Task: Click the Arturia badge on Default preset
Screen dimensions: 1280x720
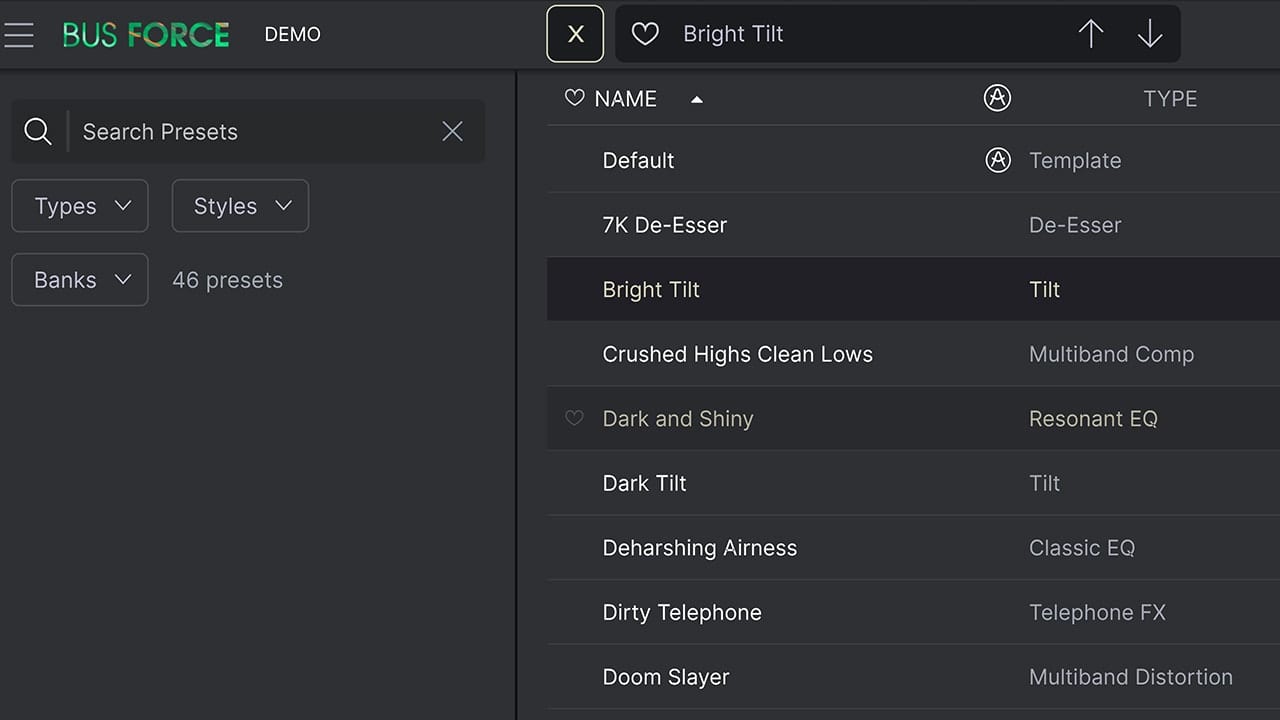Action: [x=998, y=160]
